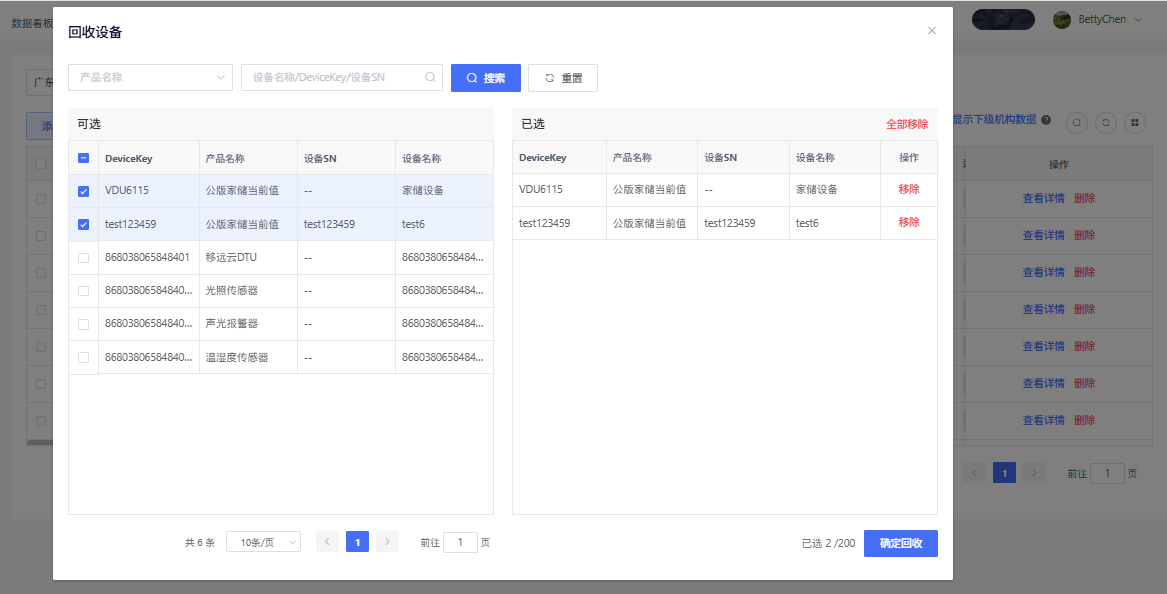Image resolution: width=1167 pixels, height=594 pixels.
Task: Click 全部移除 to clear selected devices
Action: point(906,125)
